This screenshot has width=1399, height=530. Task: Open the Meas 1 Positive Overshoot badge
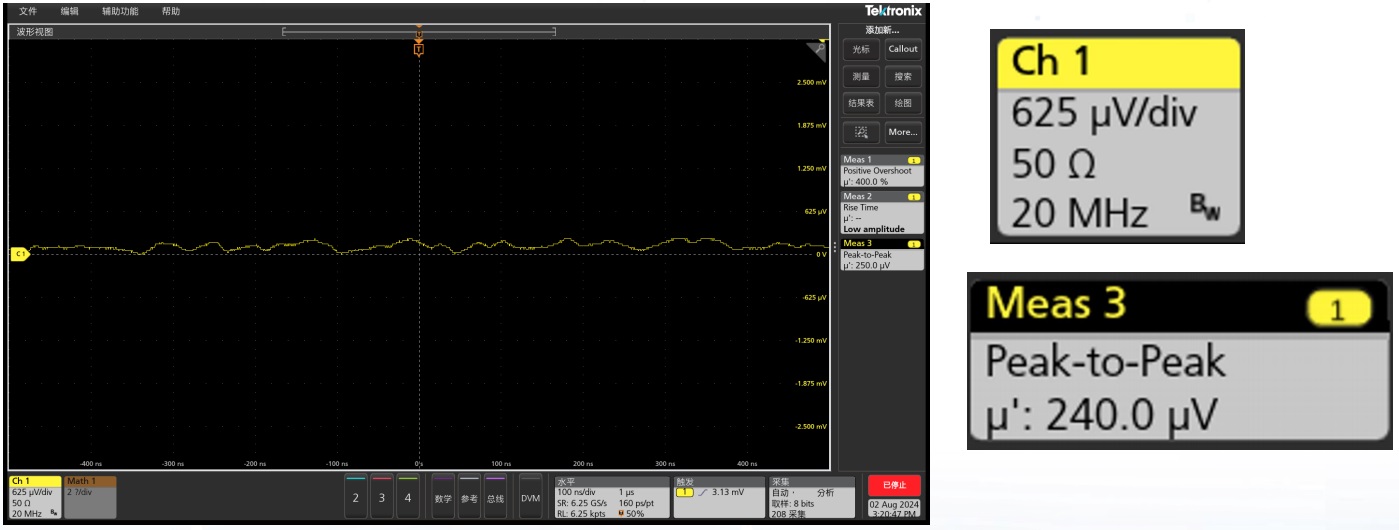[x=882, y=170]
